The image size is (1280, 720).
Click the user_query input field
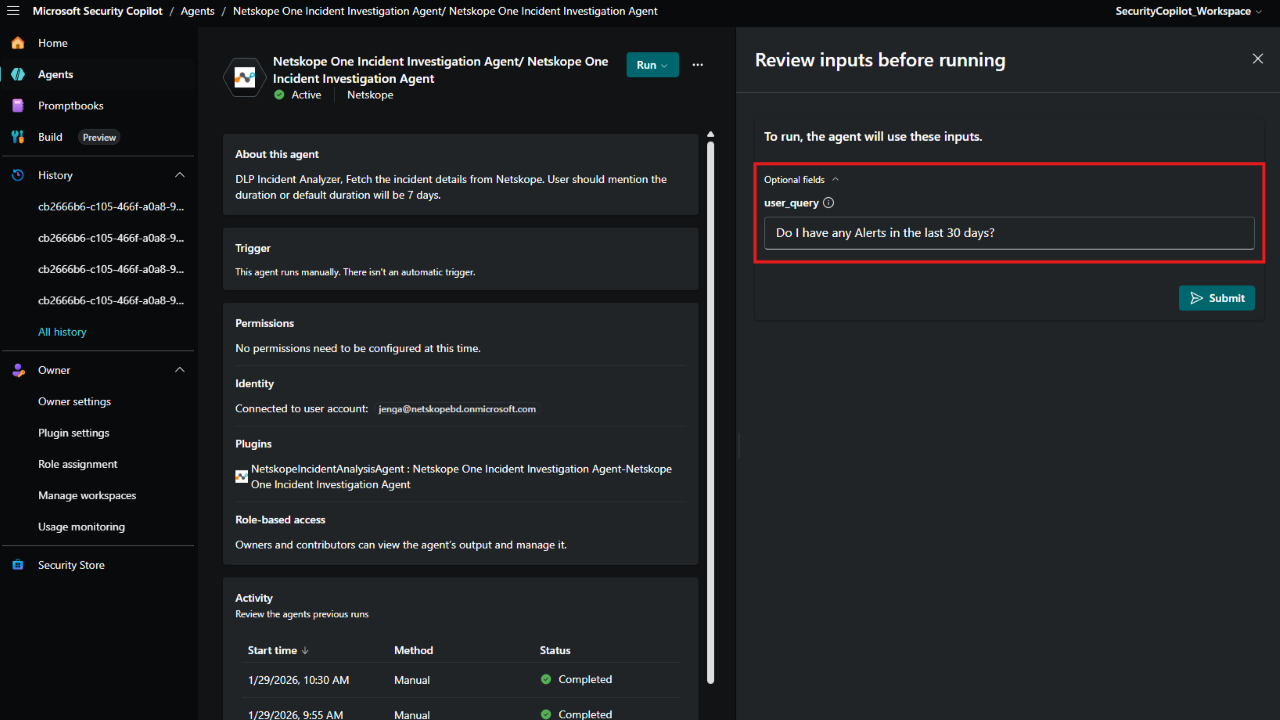tap(1009, 233)
